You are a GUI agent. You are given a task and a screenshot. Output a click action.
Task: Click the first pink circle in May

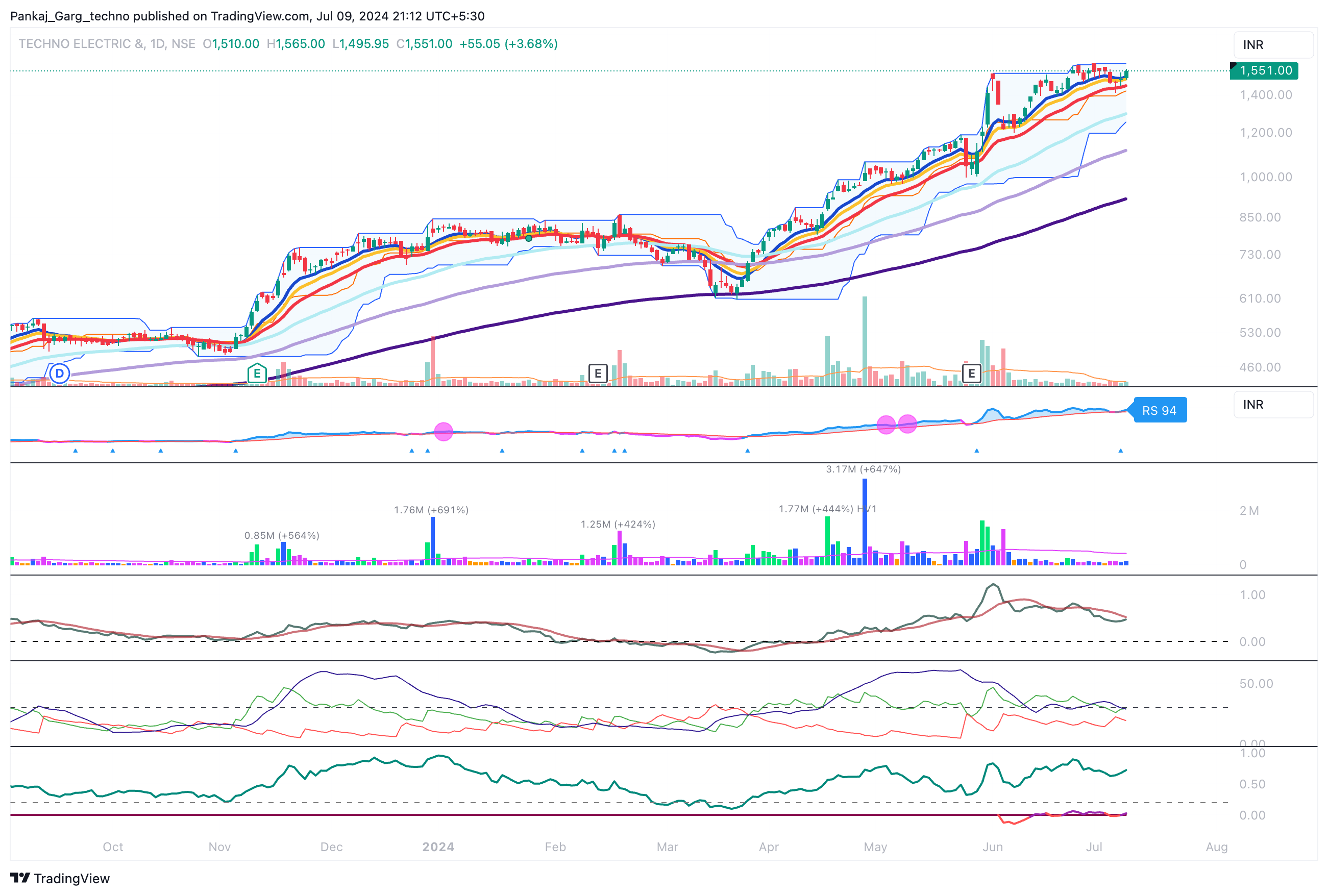[x=886, y=425]
